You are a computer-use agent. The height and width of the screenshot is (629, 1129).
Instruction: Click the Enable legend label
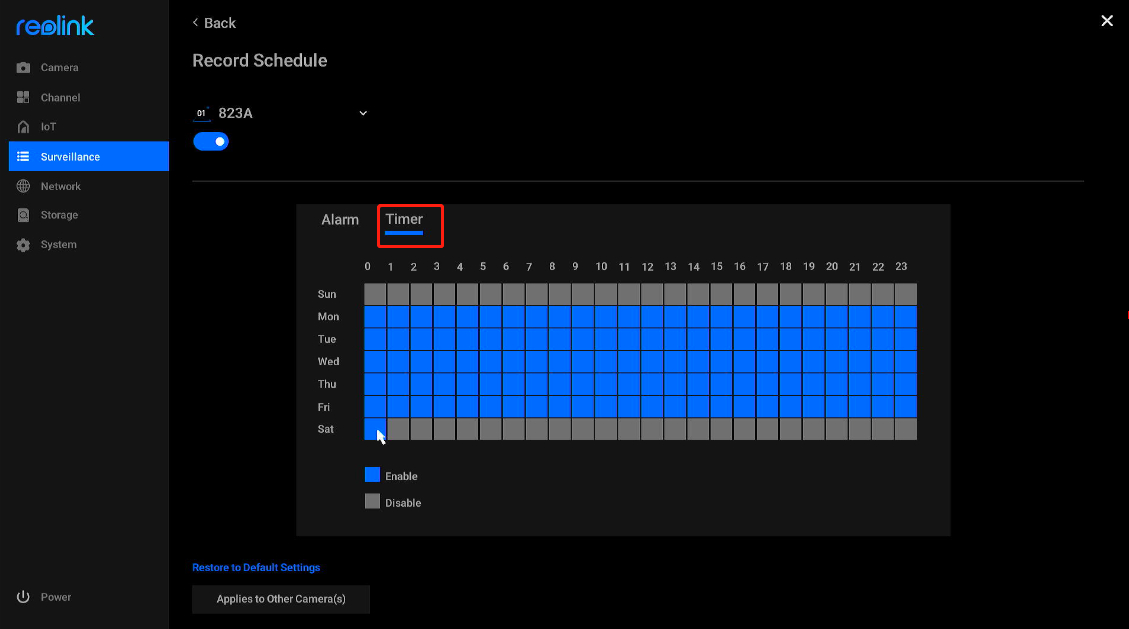click(x=401, y=476)
